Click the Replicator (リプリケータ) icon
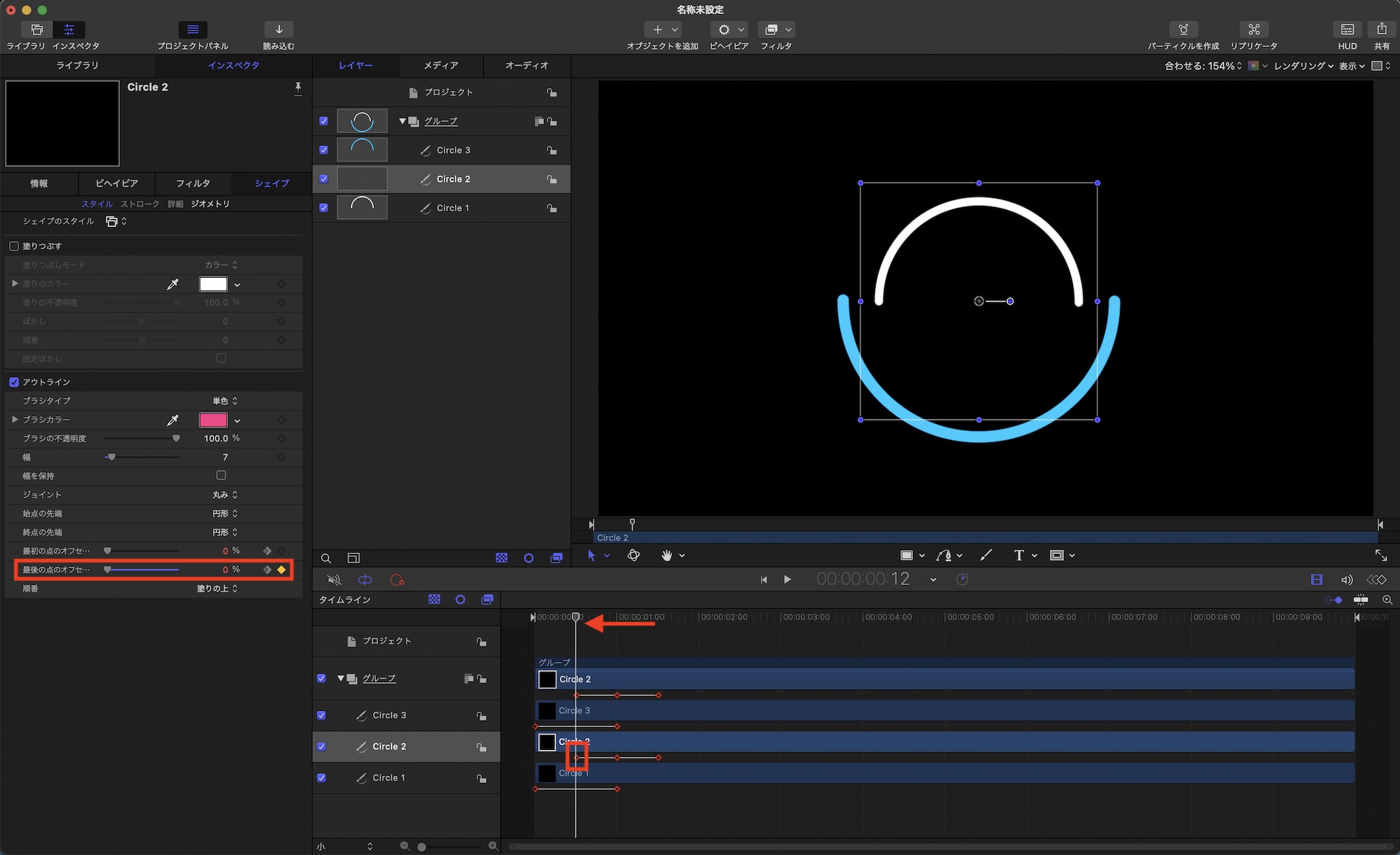This screenshot has width=1400, height=855. pyautogui.click(x=1253, y=29)
